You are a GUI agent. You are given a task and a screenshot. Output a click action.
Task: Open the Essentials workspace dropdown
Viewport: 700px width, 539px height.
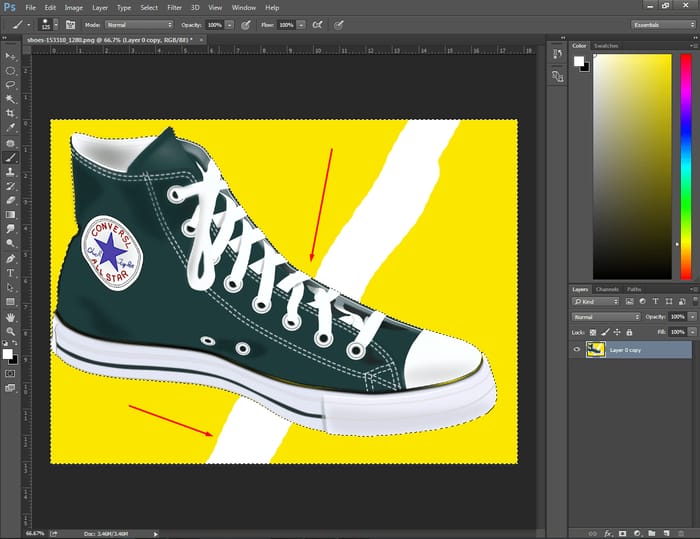click(663, 25)
